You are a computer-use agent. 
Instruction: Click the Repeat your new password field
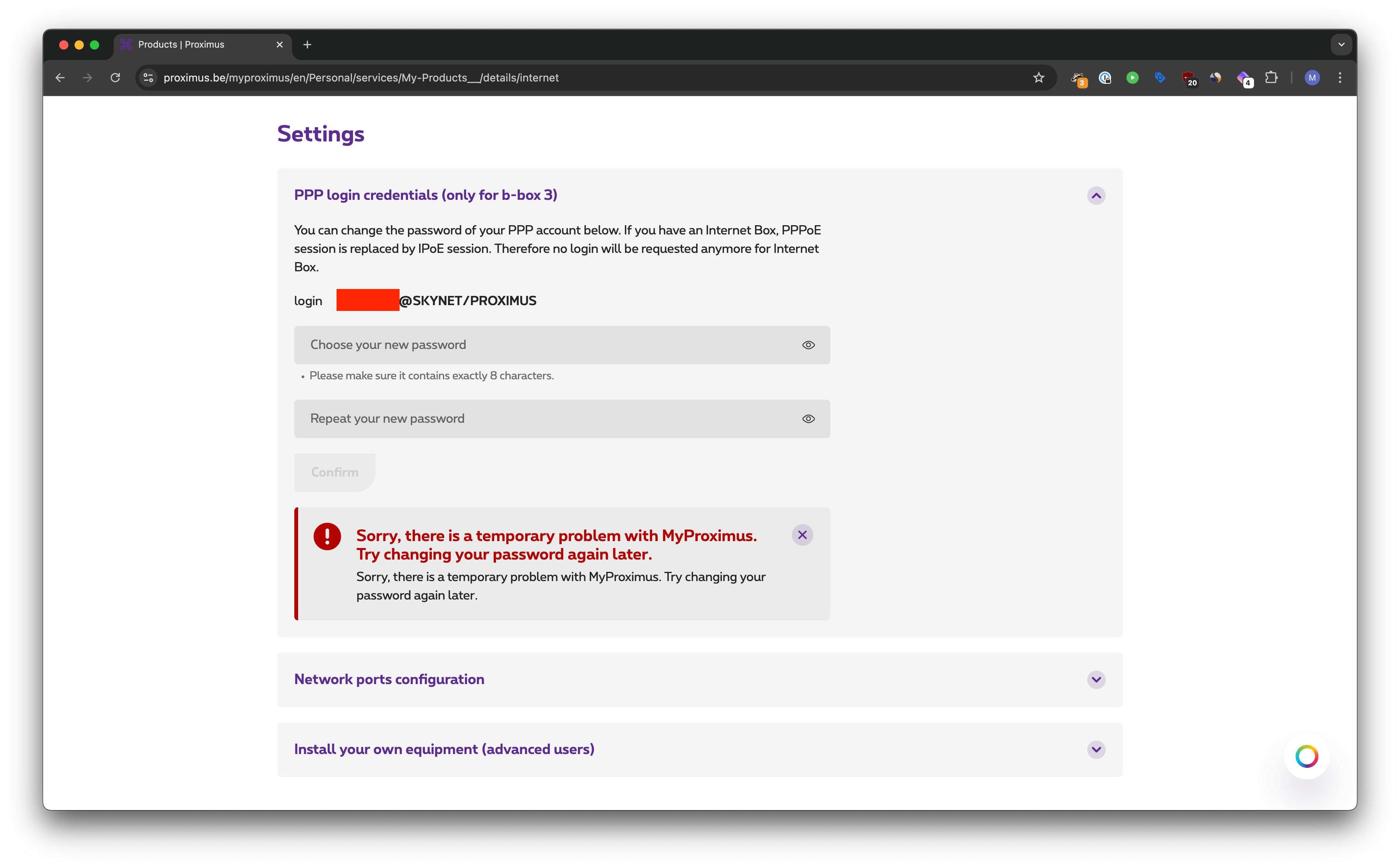(x=562, y=419)
